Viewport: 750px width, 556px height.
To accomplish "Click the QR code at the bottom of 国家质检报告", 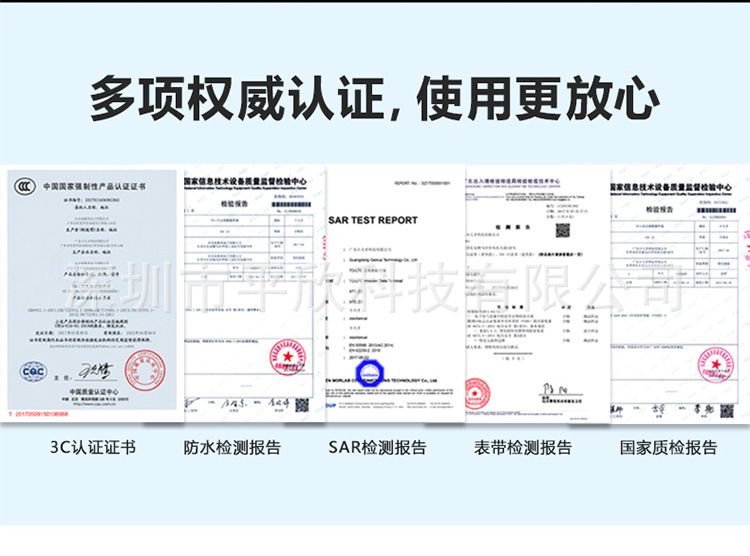I will click(x=727, y=411).
